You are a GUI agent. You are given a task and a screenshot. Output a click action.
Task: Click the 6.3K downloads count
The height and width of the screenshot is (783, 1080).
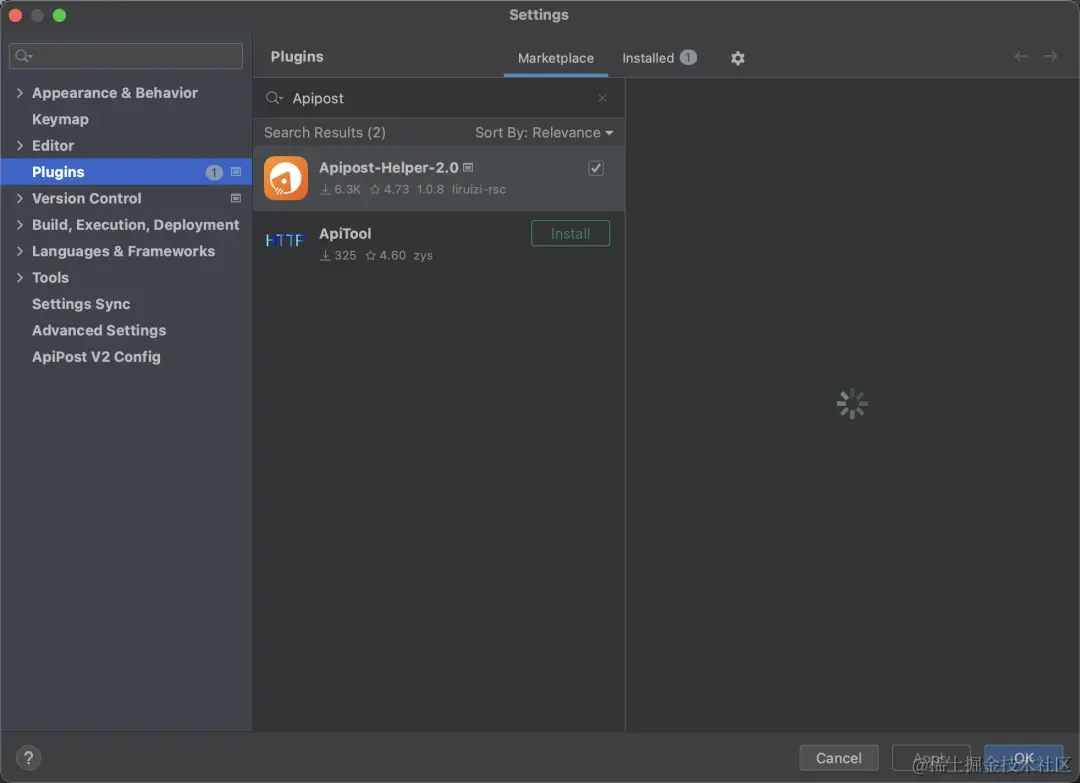tap(340, 189)
